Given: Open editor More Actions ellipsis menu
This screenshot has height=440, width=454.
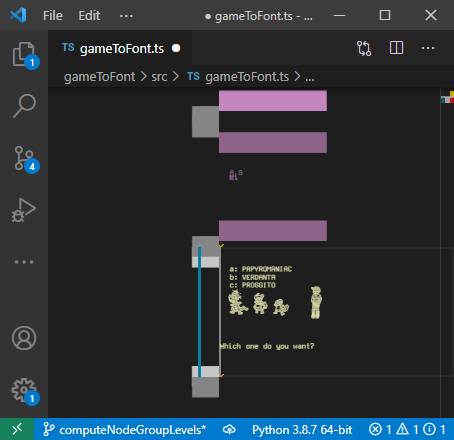Looking at the screenshot, I should 428,48.
